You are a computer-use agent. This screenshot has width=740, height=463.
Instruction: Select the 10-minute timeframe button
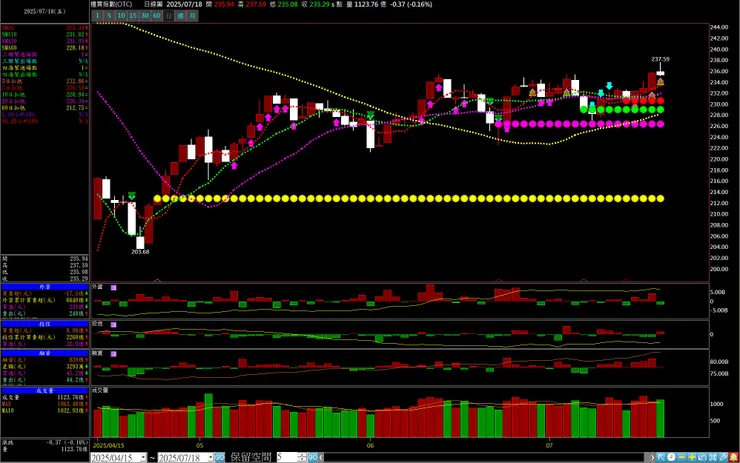121,16
